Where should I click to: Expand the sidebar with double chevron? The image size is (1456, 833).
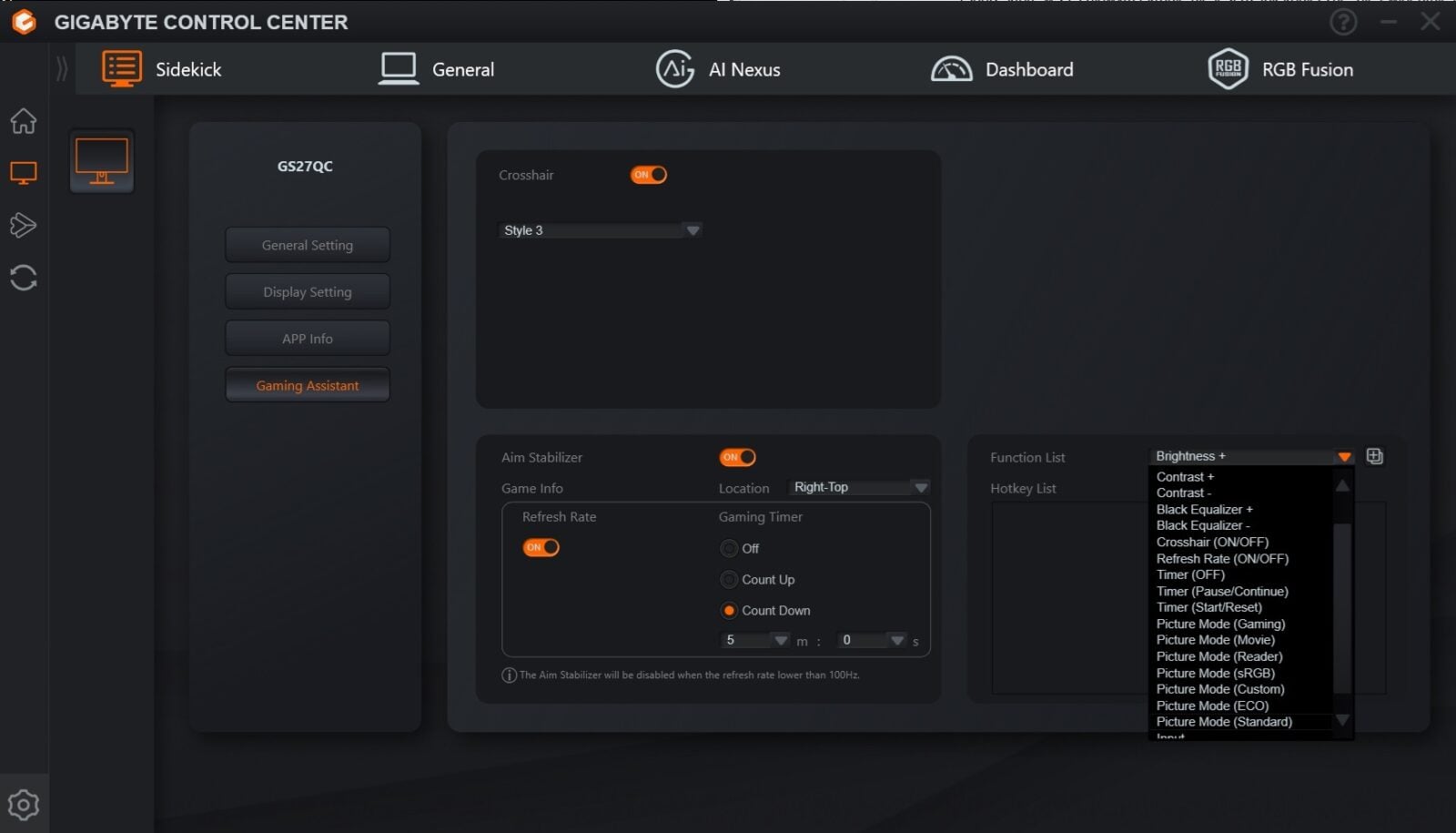[62, 69]
